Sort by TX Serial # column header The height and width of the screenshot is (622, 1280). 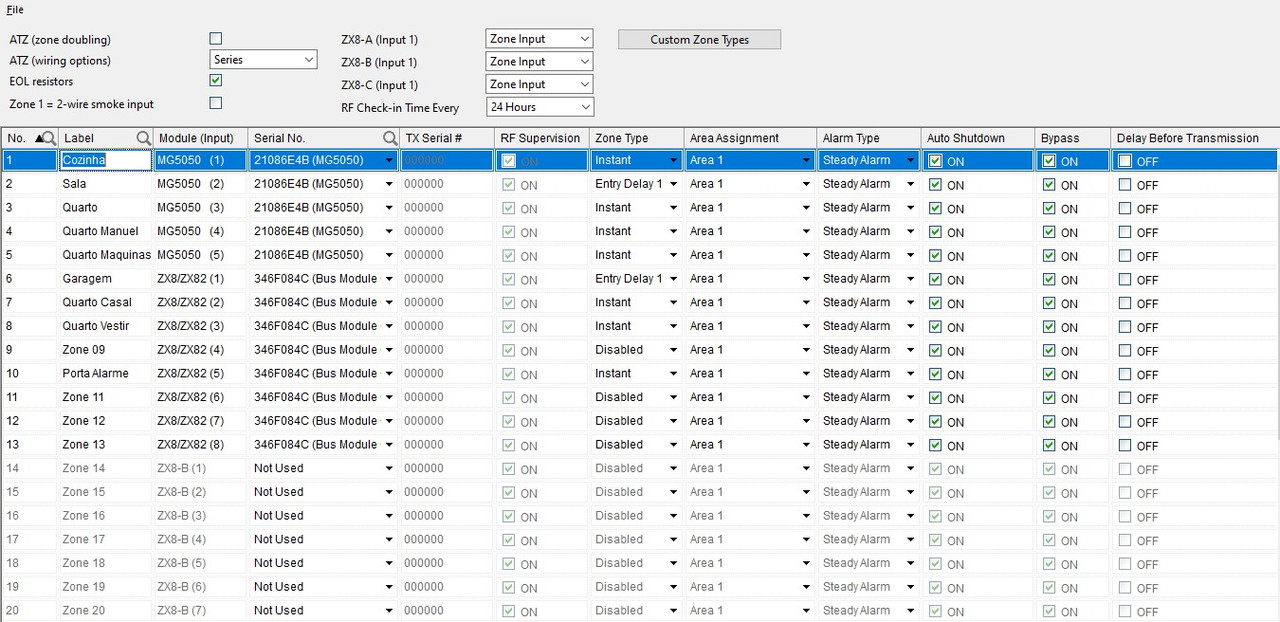(447, 138)
